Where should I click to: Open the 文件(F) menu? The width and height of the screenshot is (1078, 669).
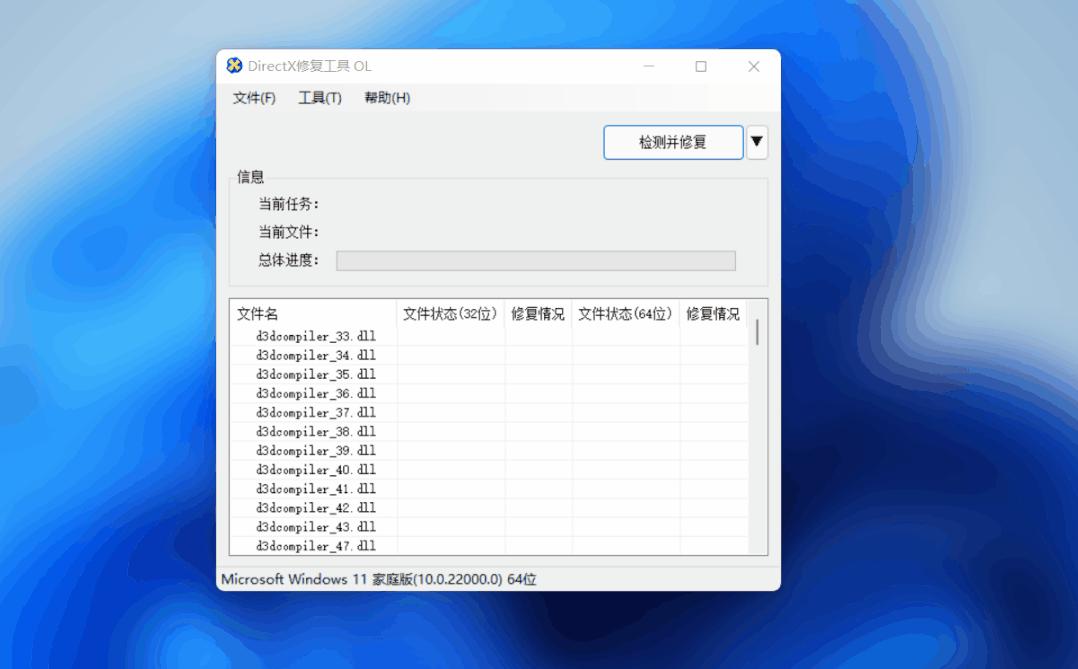point(254,98)
